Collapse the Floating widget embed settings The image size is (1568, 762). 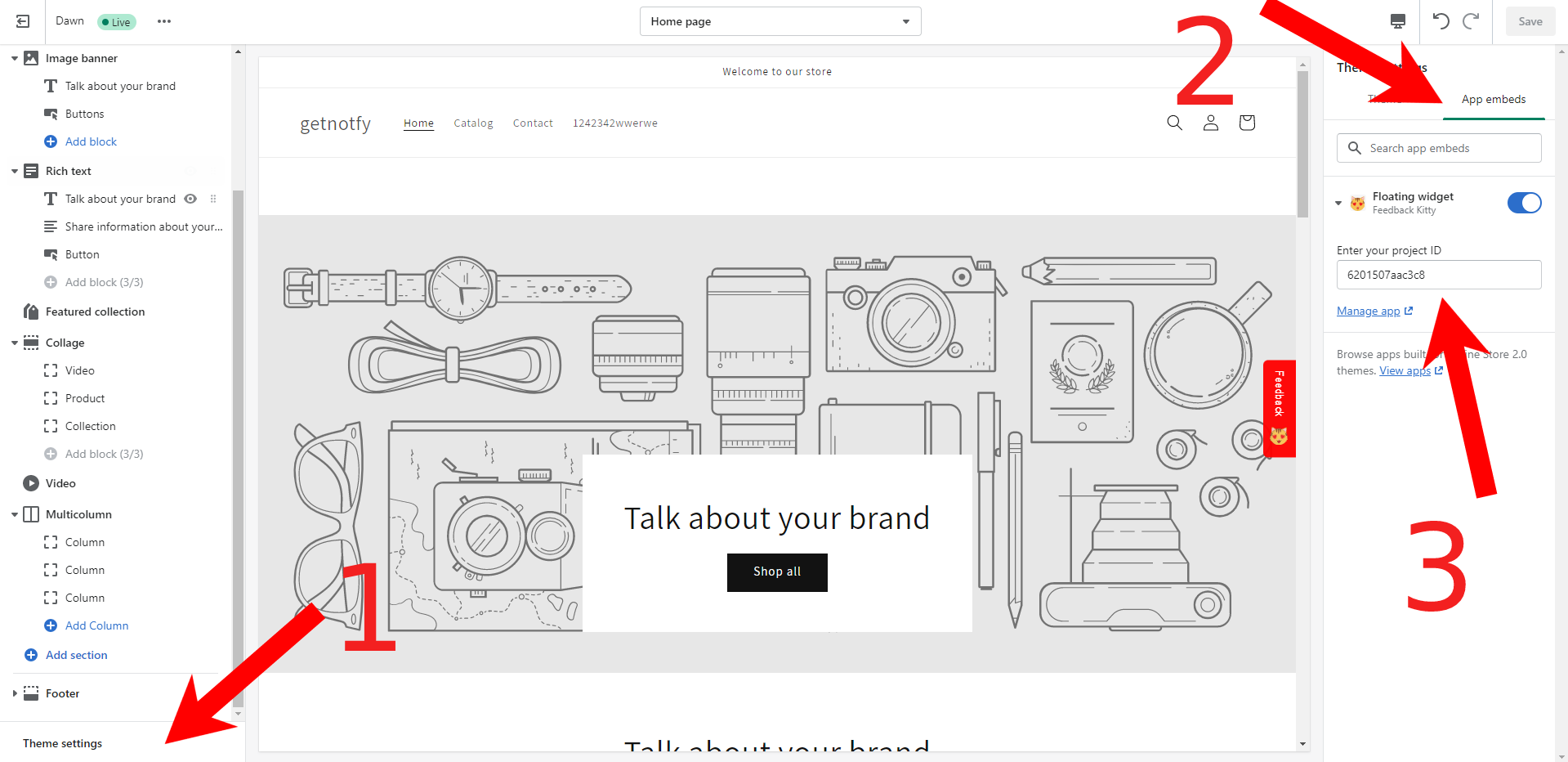pyautogui.click(x=1338, y=203)
